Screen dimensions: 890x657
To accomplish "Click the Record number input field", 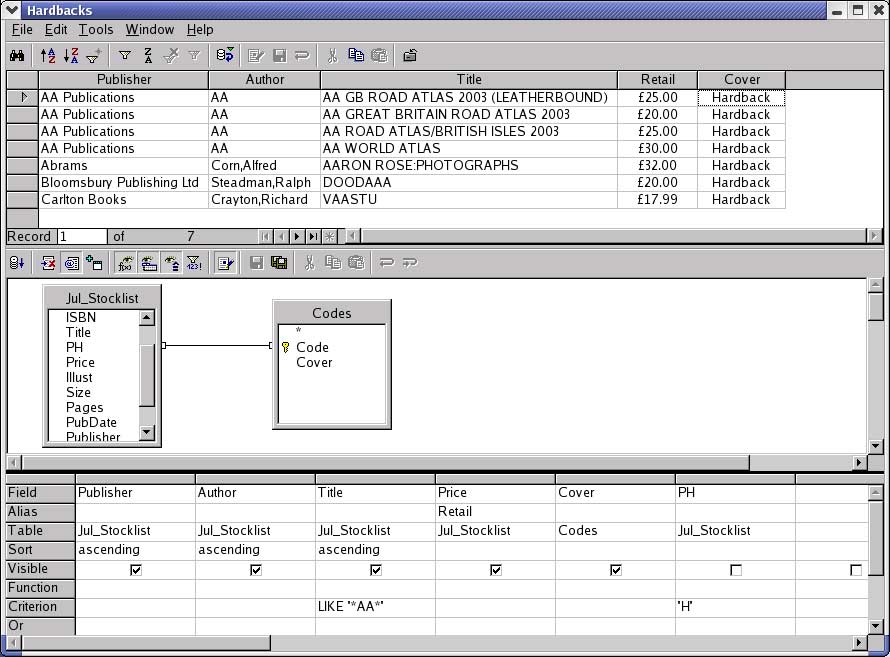I will 82,237.
